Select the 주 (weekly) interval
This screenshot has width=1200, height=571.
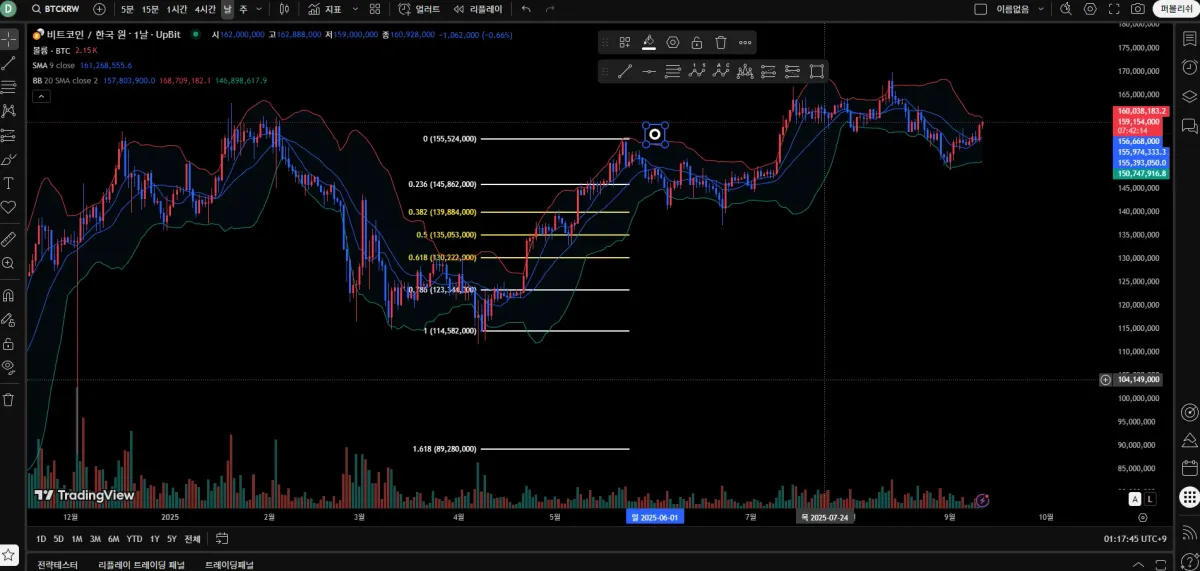[x=244, y=9]
